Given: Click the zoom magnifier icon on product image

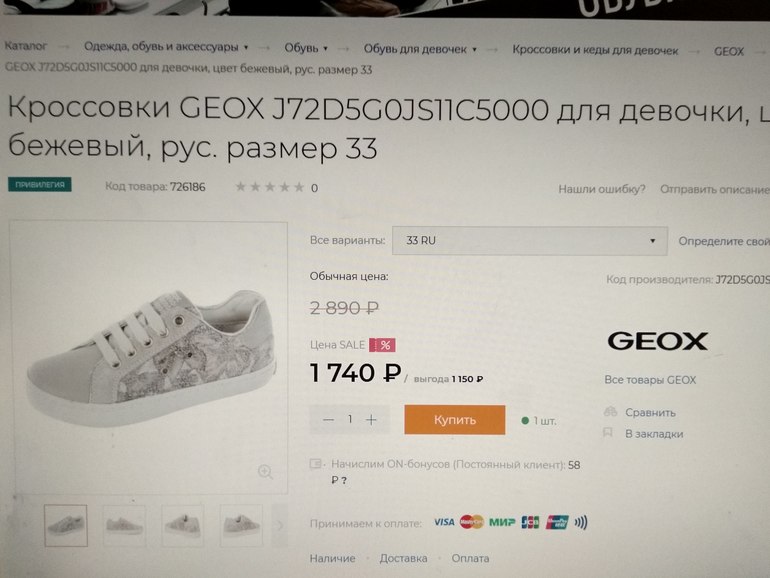Looking at the screenshot, I should 265,472.
